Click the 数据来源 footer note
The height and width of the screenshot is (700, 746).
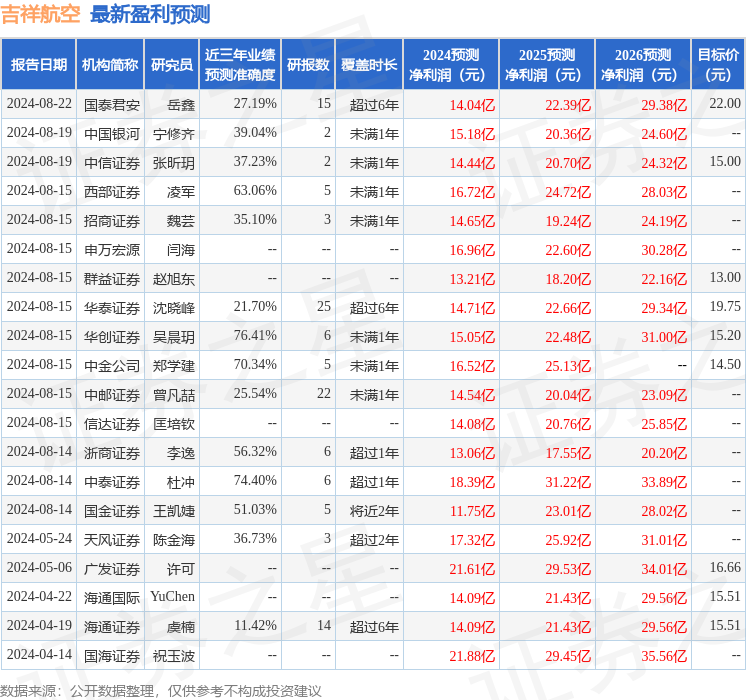click(161, 691)
